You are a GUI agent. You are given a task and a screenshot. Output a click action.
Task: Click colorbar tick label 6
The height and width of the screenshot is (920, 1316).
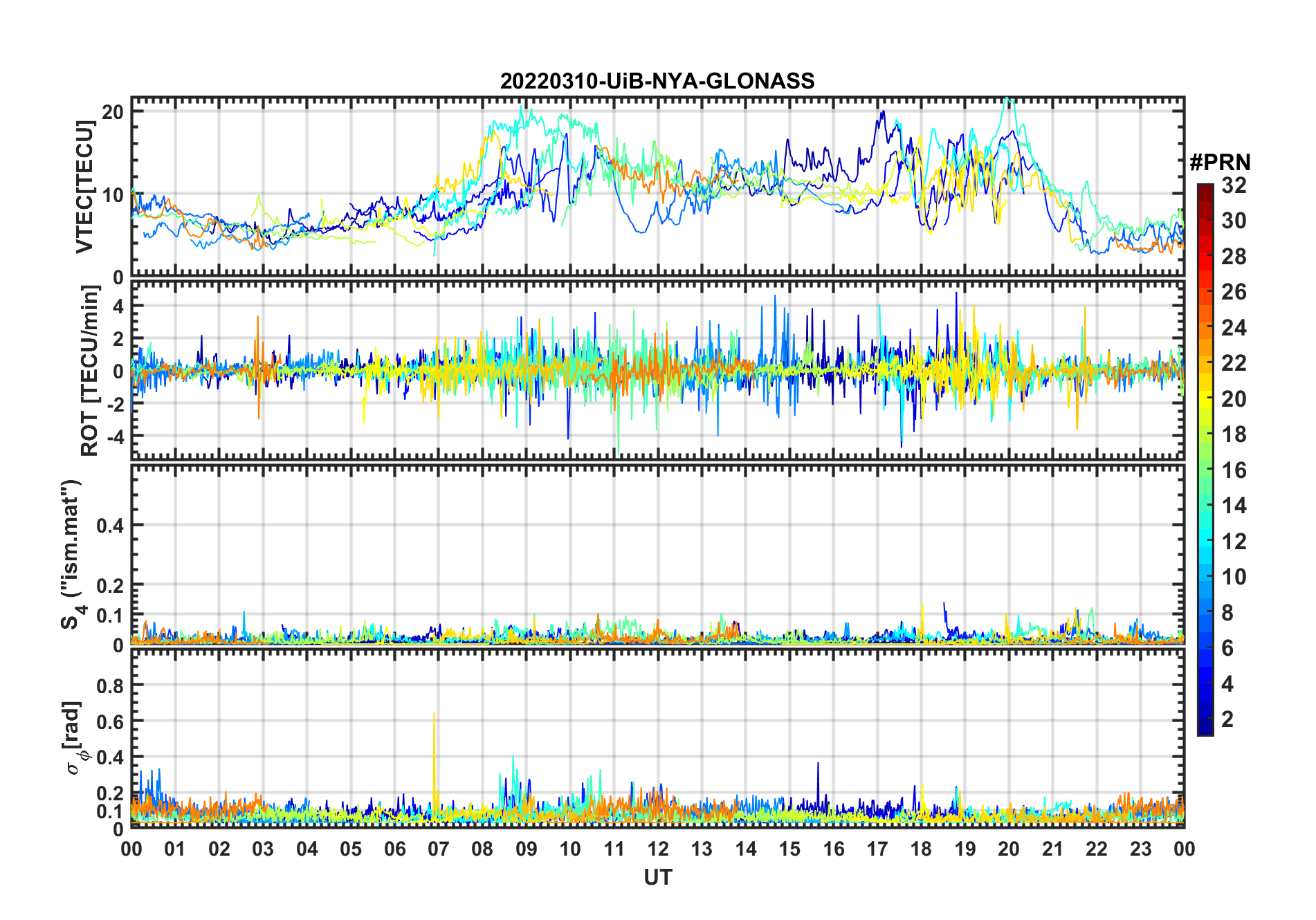pos(1227,648)
